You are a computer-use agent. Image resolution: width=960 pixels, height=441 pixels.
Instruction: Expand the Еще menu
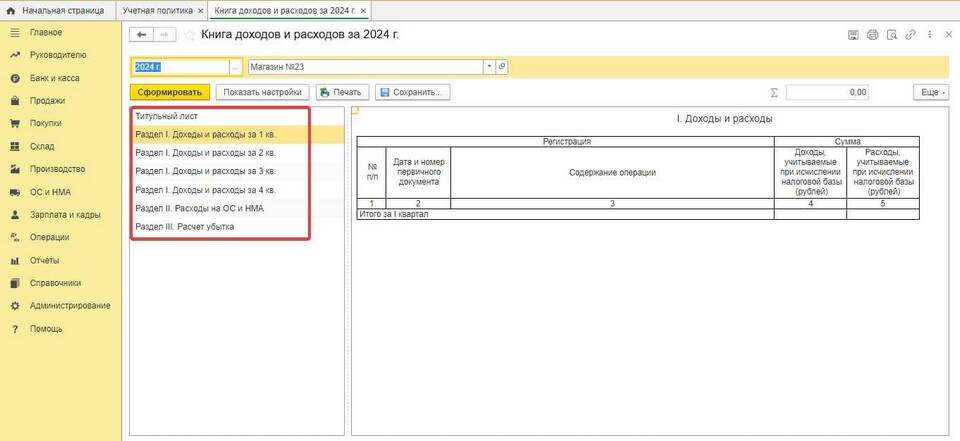click(x=930, y=92)
